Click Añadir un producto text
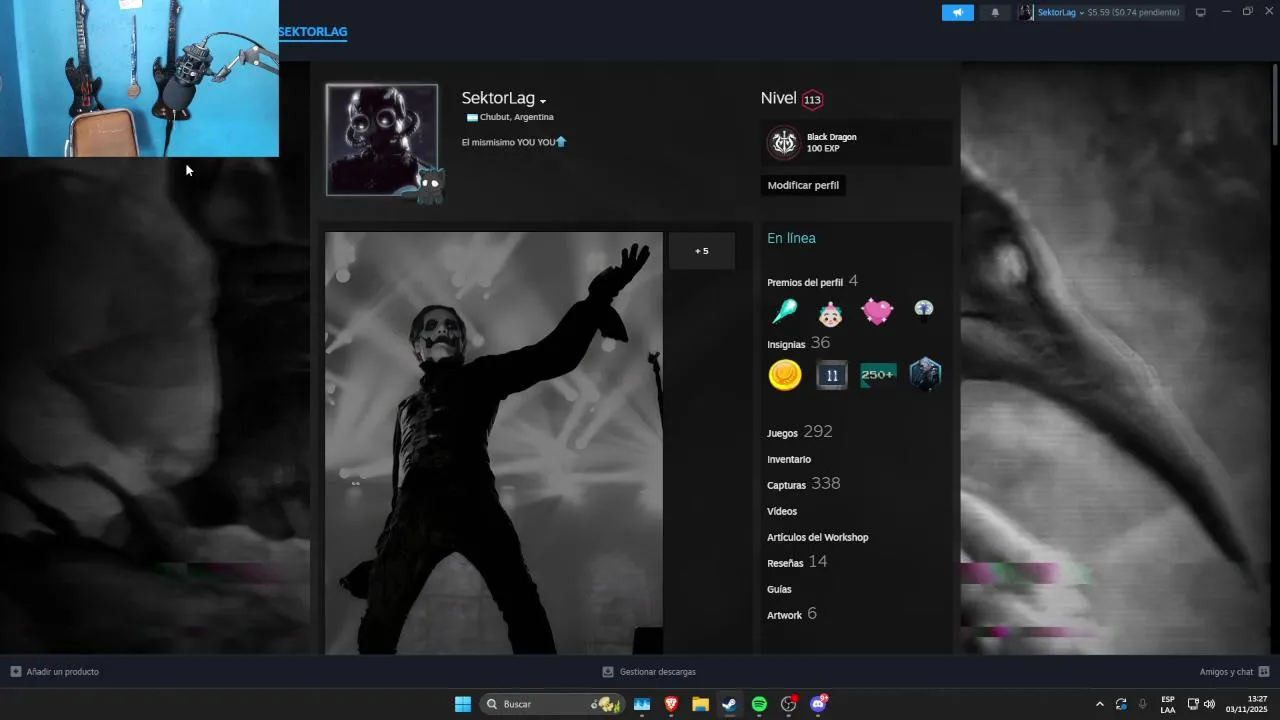 click(63, 672)
